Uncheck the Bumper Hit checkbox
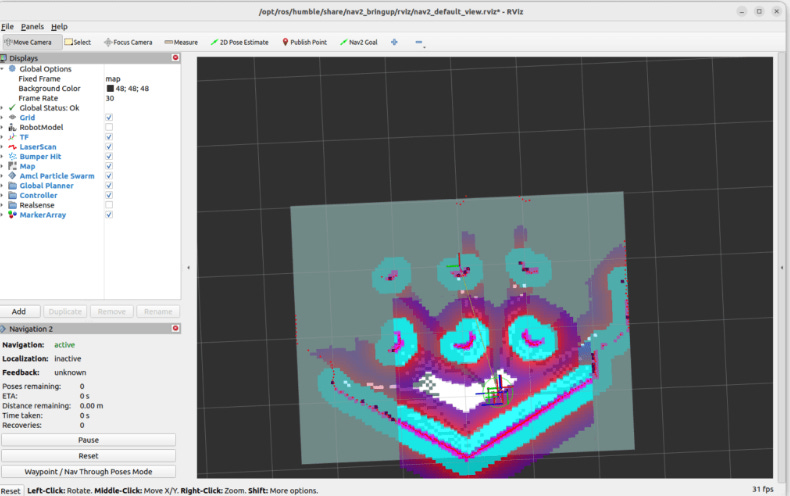Viewport: 790px width, 496px height. tap(109, 156)
